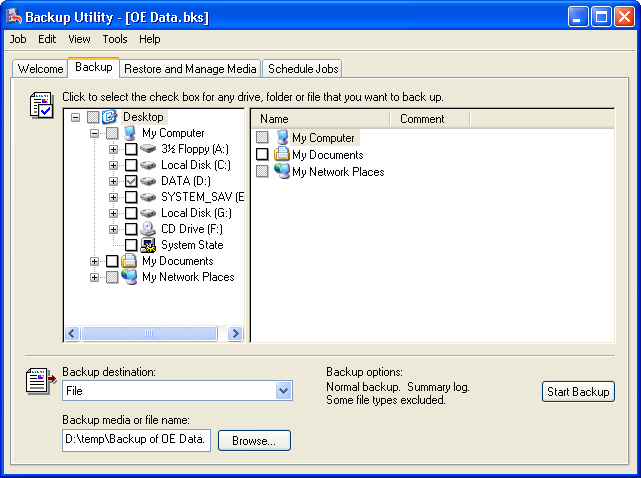Click My Documents folder icon in right pane
This screenshot has height=478, width=641.
[x=282, y=154]
